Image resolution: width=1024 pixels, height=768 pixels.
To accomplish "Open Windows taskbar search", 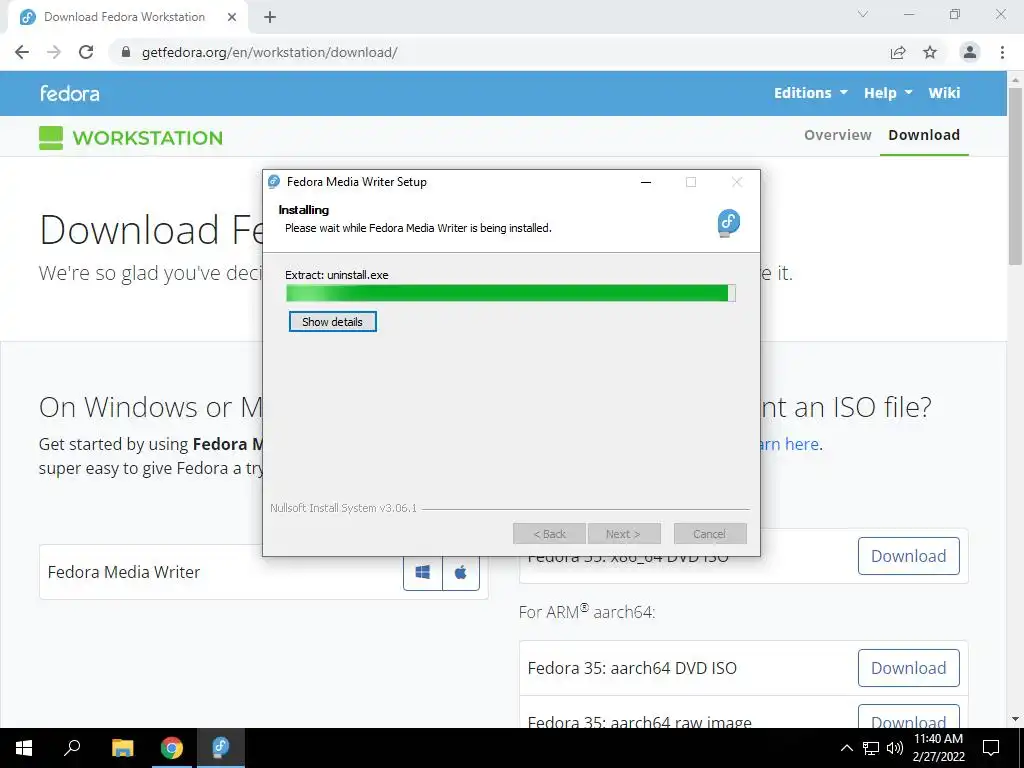I will [72, 748].
